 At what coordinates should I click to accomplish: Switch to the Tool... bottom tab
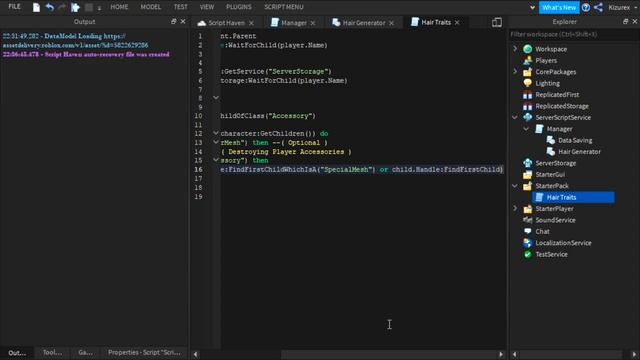point(52,352)
